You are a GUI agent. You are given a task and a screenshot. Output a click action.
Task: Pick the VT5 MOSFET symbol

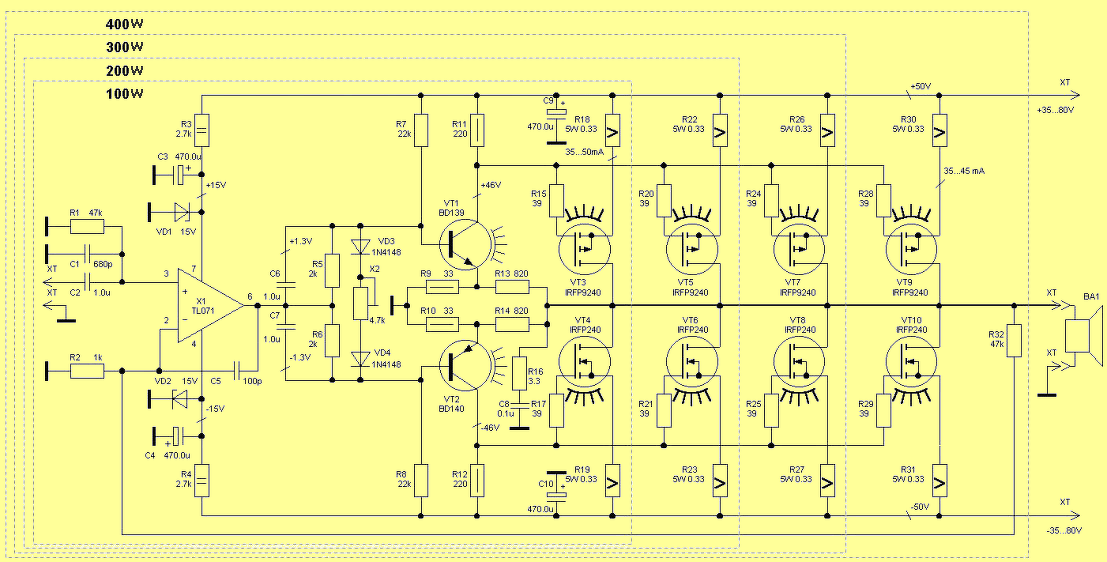click(692, 249)
